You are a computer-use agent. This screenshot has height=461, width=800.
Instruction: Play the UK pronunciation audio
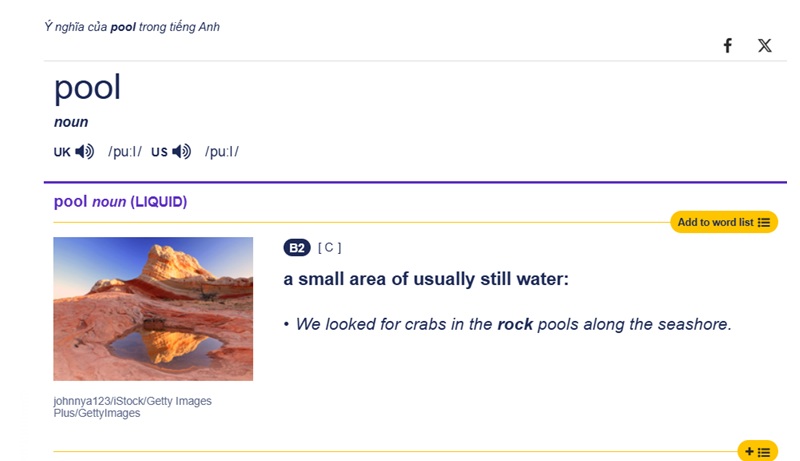tap(85, 151)
